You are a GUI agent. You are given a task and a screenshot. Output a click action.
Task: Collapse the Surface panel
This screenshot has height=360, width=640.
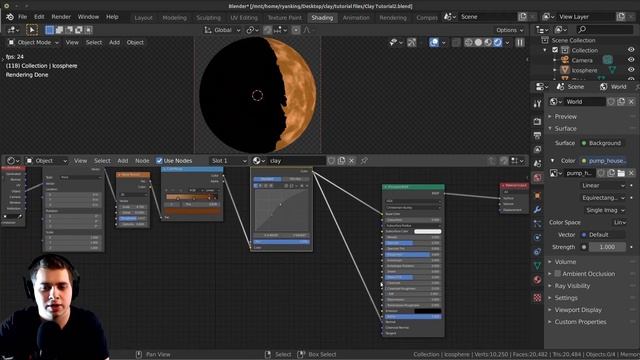[x=565, y=129]
